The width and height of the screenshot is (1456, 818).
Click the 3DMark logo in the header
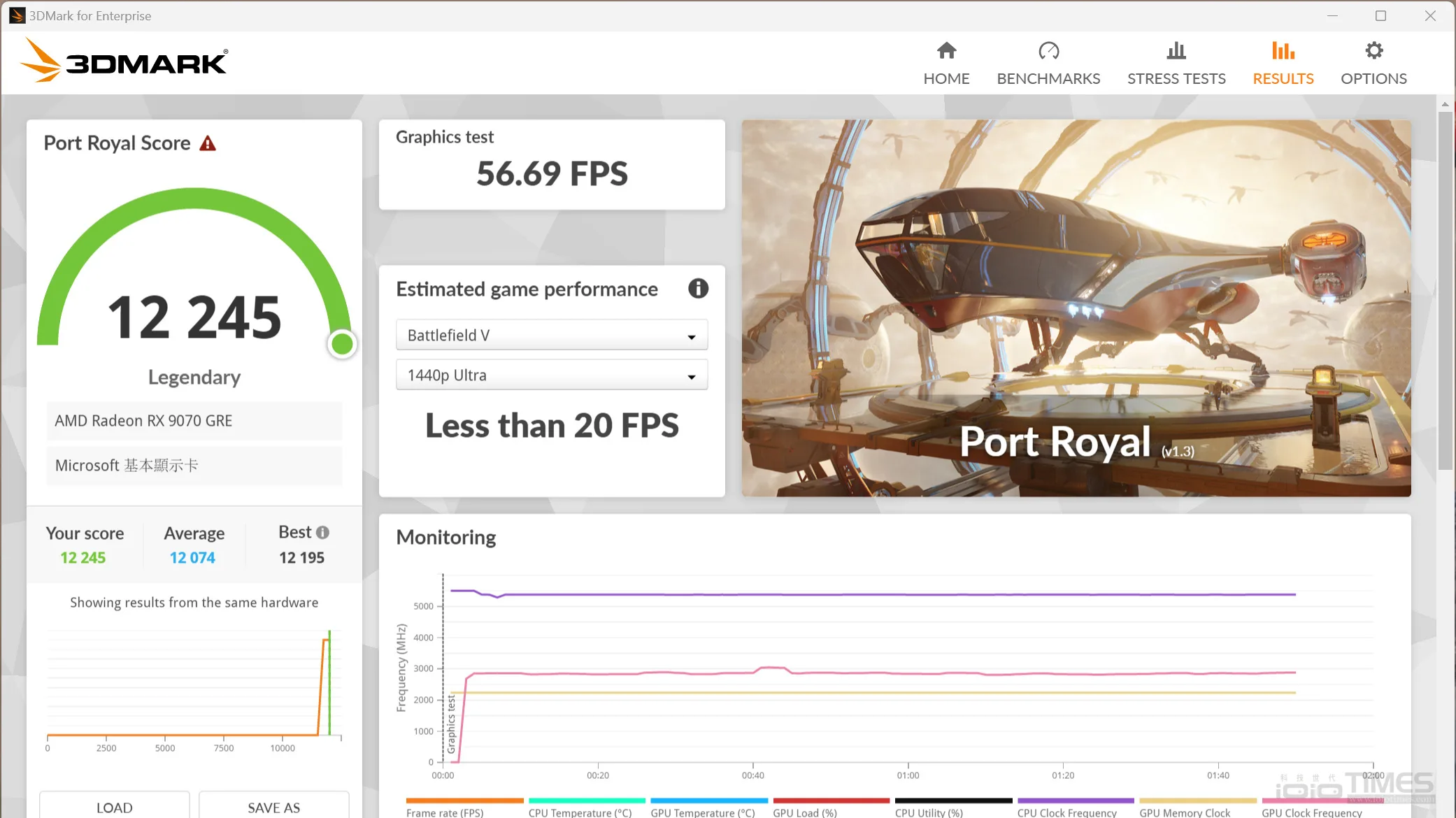pos(124,61)
